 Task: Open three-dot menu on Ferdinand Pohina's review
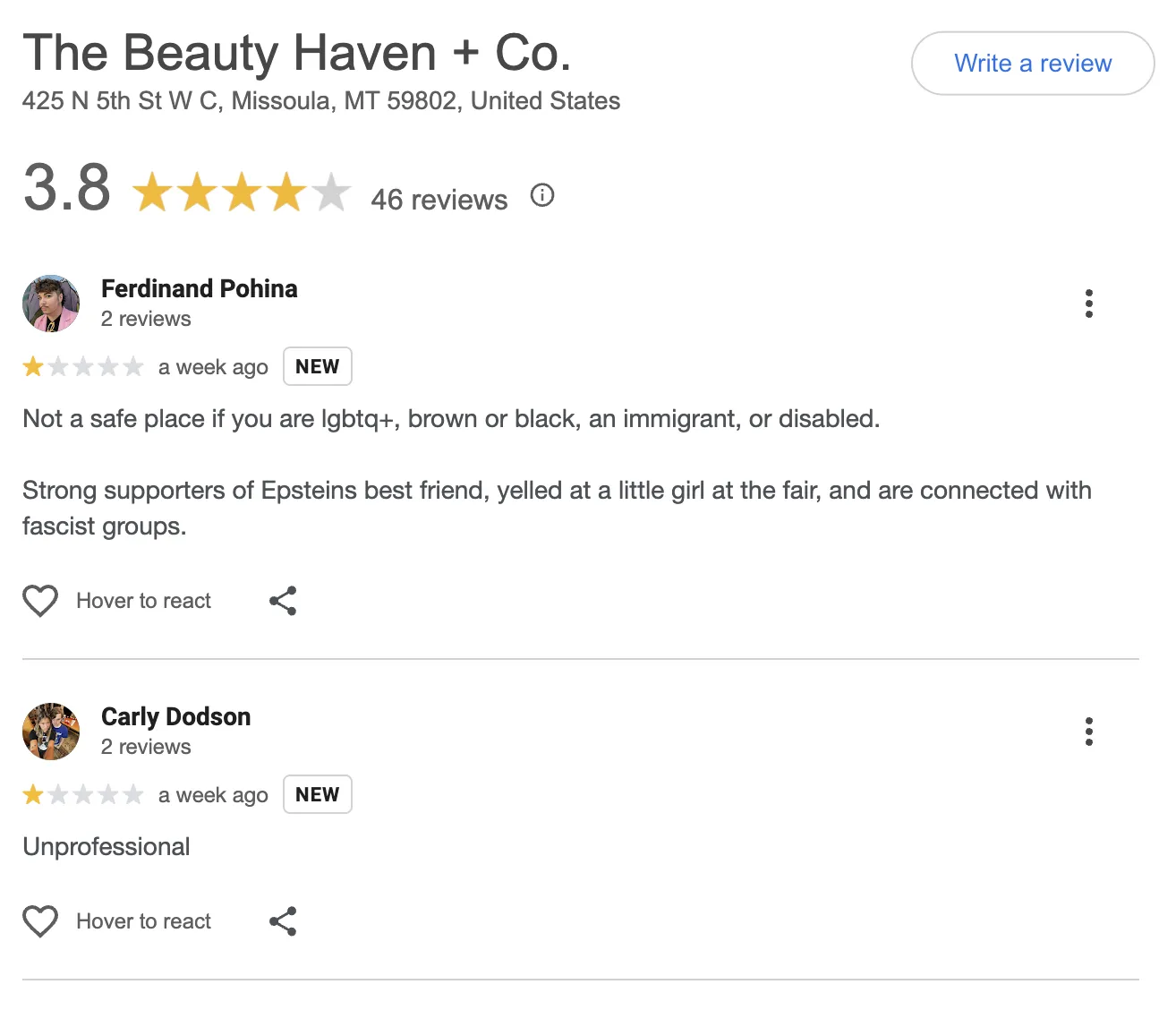point(1088,304)
